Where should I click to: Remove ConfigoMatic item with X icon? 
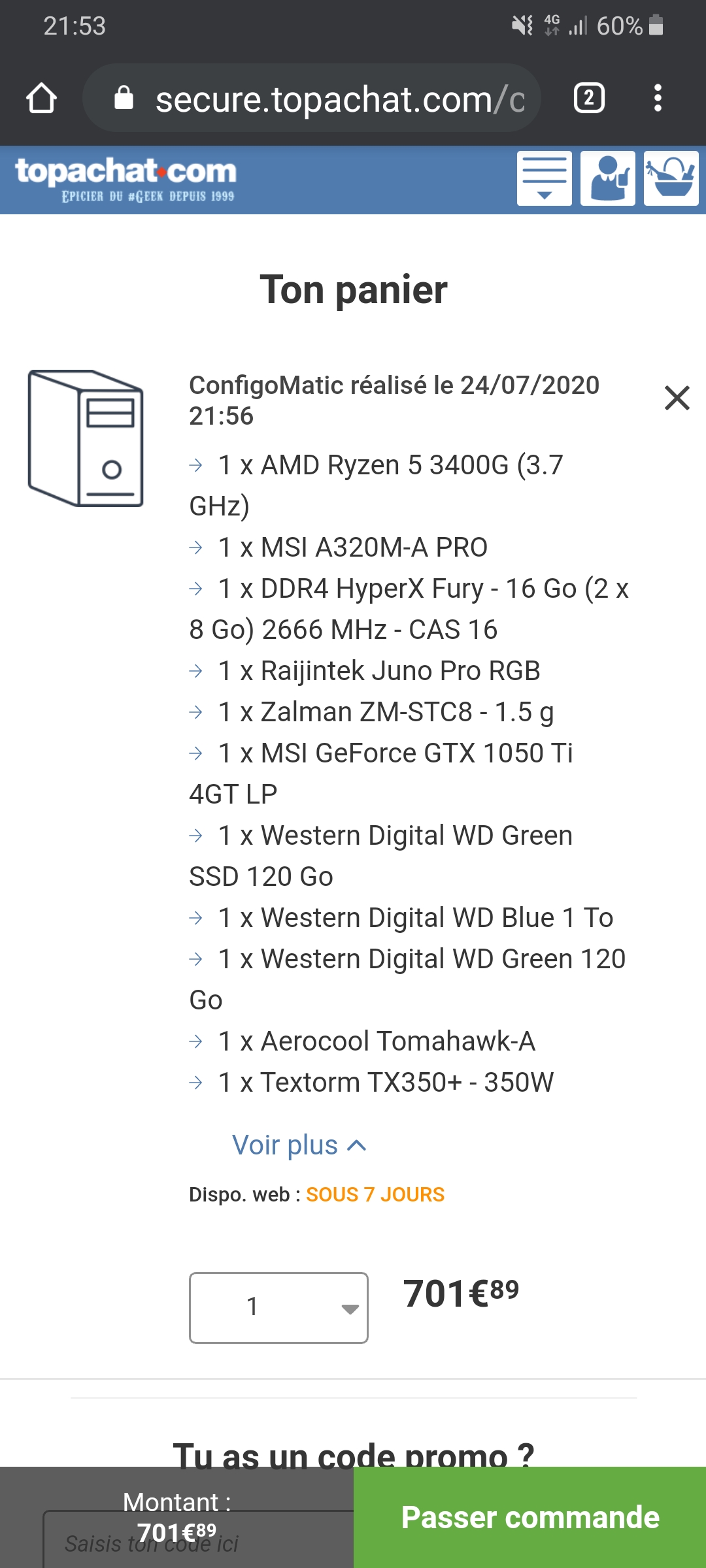click(x=677, y=398)
